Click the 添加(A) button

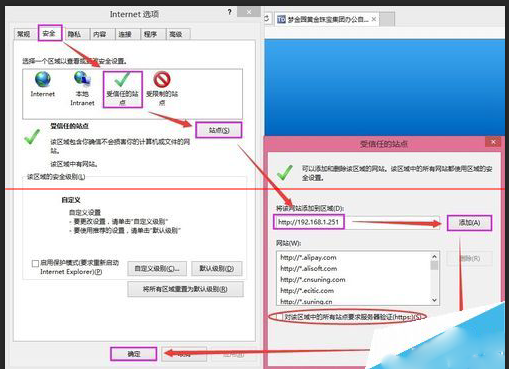469,223
